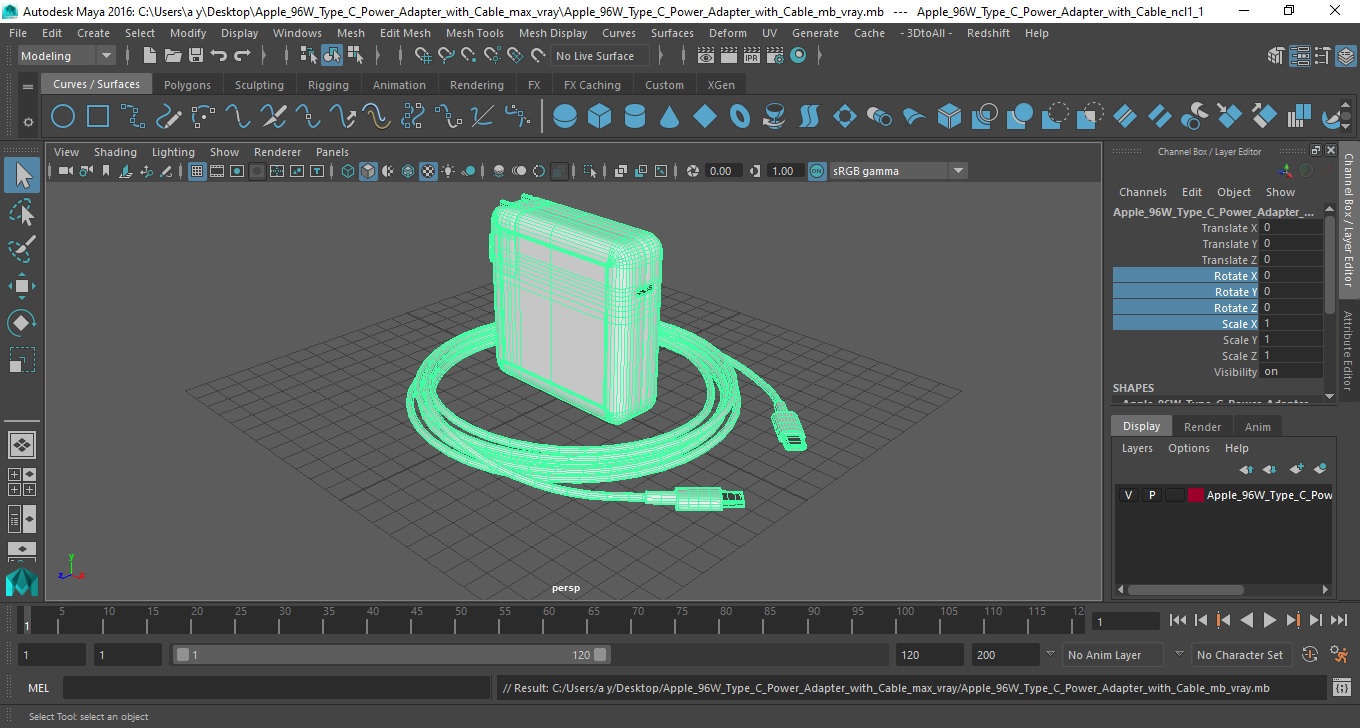Toggle the V visibility box of the Apple_96W layer
Viewport: 1360px width, 728px height.
click(x=1129, y=495)
